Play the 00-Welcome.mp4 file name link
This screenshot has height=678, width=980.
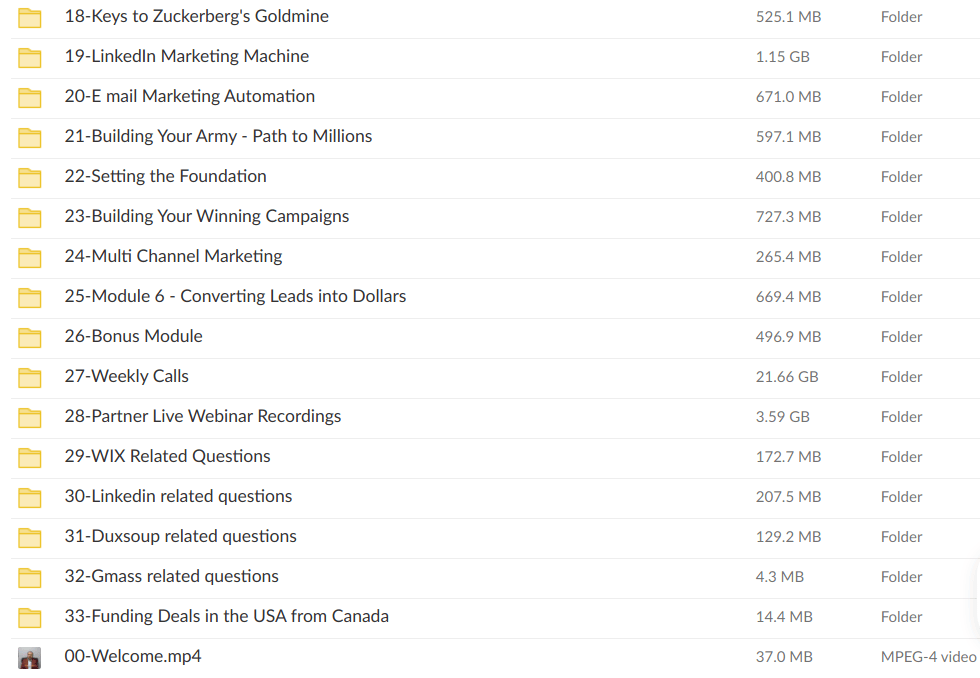[x=132, y=656]
